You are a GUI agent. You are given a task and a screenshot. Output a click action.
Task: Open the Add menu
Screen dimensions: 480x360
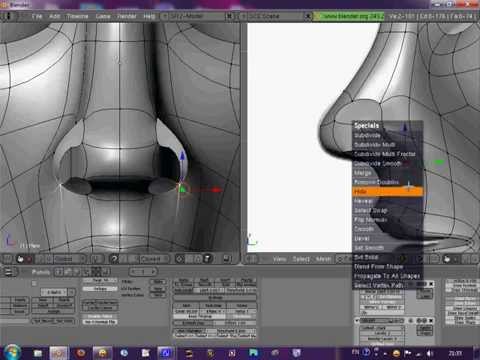click(x=54, y=16)
